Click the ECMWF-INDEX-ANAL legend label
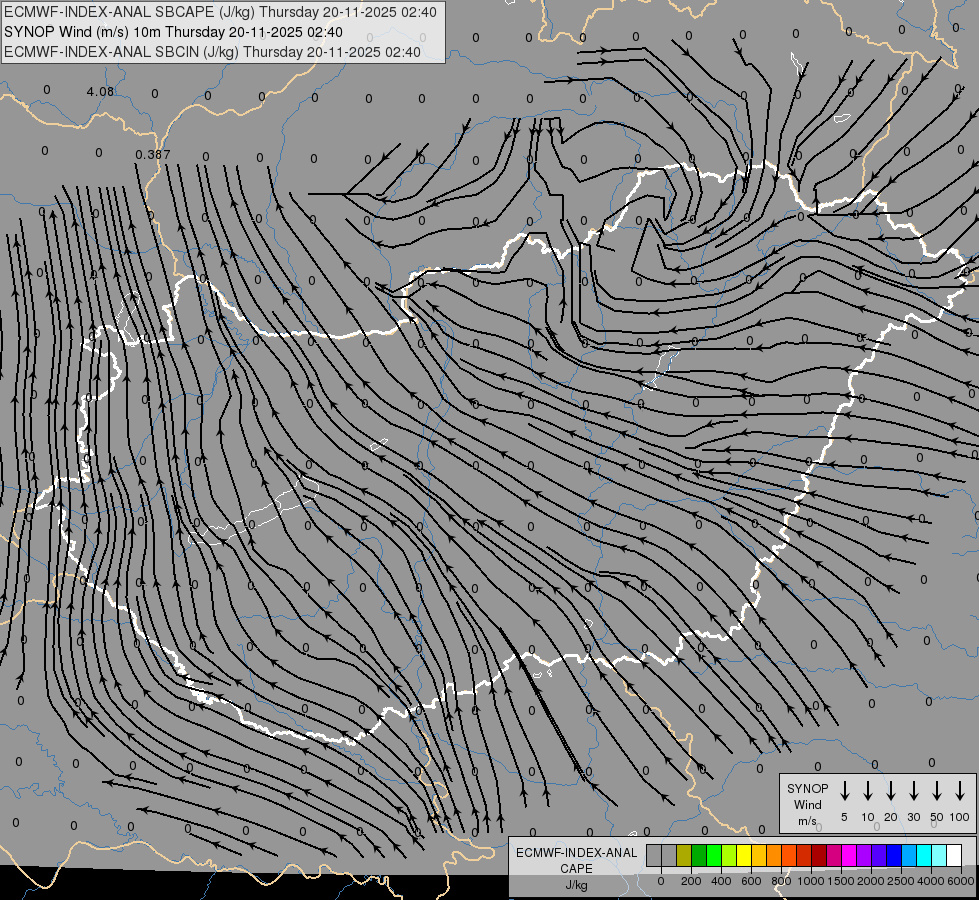Image resolution: width=979 pixels, height=900 pixels. tap(576, 853)
